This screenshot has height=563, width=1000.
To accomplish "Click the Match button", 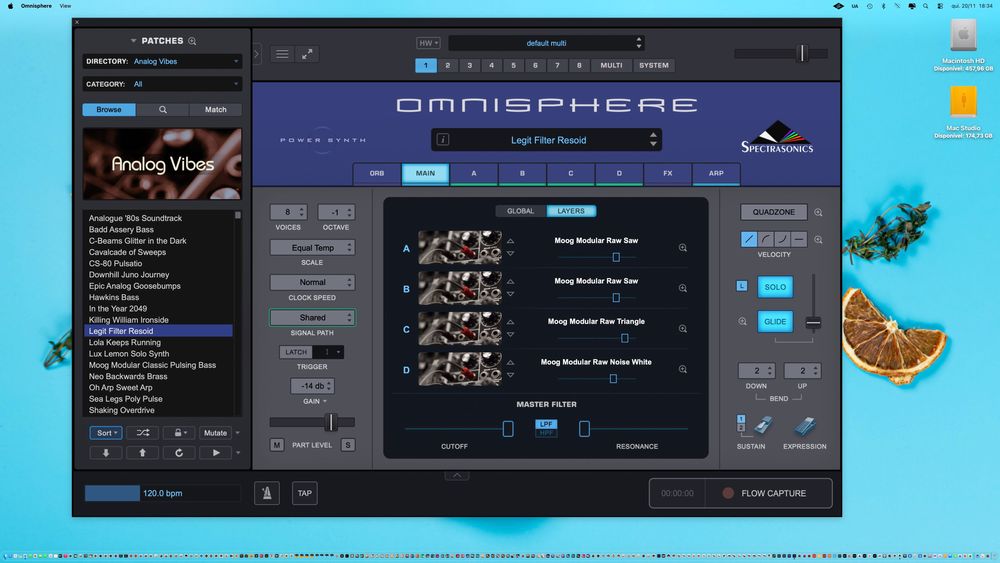I will [216, 110].
